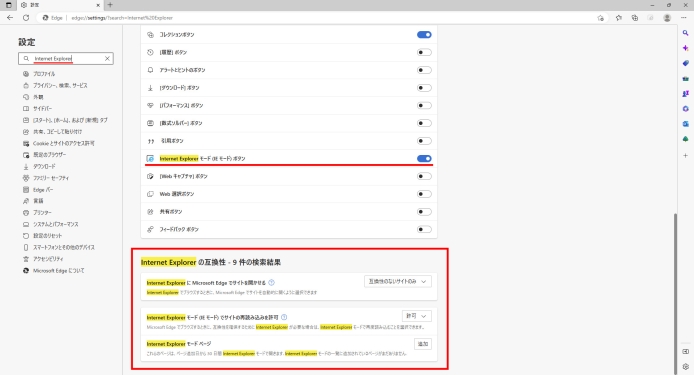
Task: Click the Internet Explorer mode button row icon
Action: (150, 159)
